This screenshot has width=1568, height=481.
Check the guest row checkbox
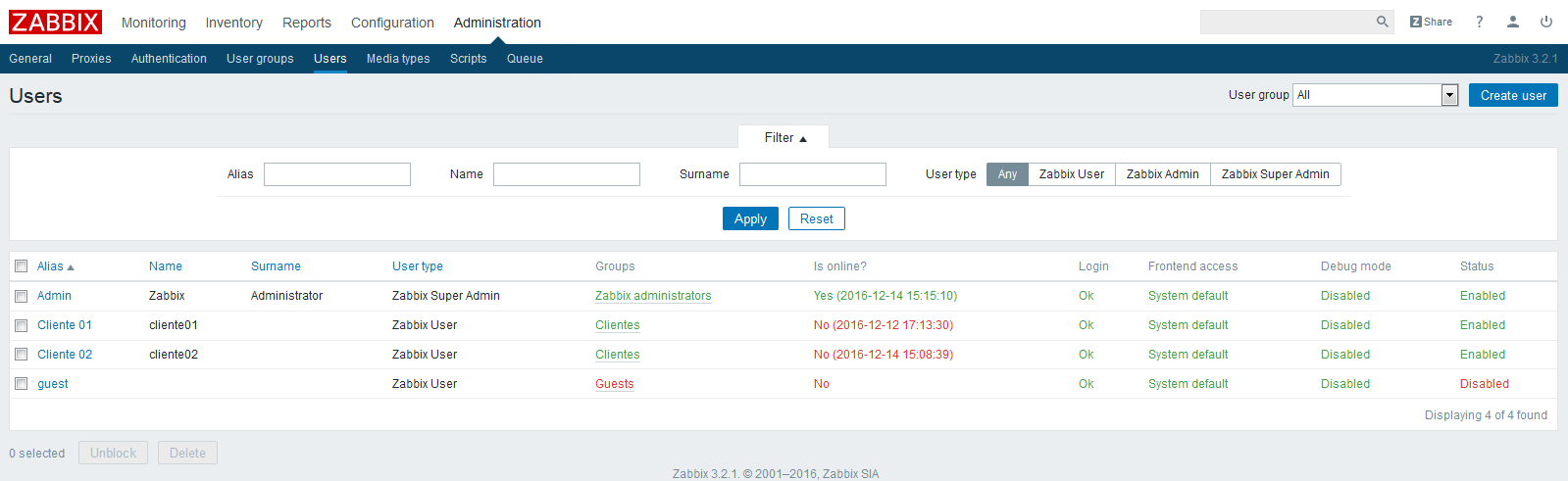point(21,384)
